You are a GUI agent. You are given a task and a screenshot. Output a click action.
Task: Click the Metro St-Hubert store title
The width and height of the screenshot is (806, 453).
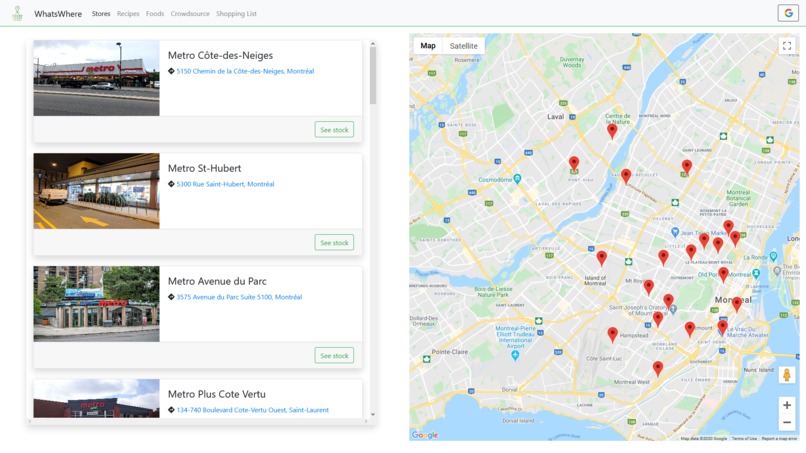pyautogui.click(x=204, y=168)
